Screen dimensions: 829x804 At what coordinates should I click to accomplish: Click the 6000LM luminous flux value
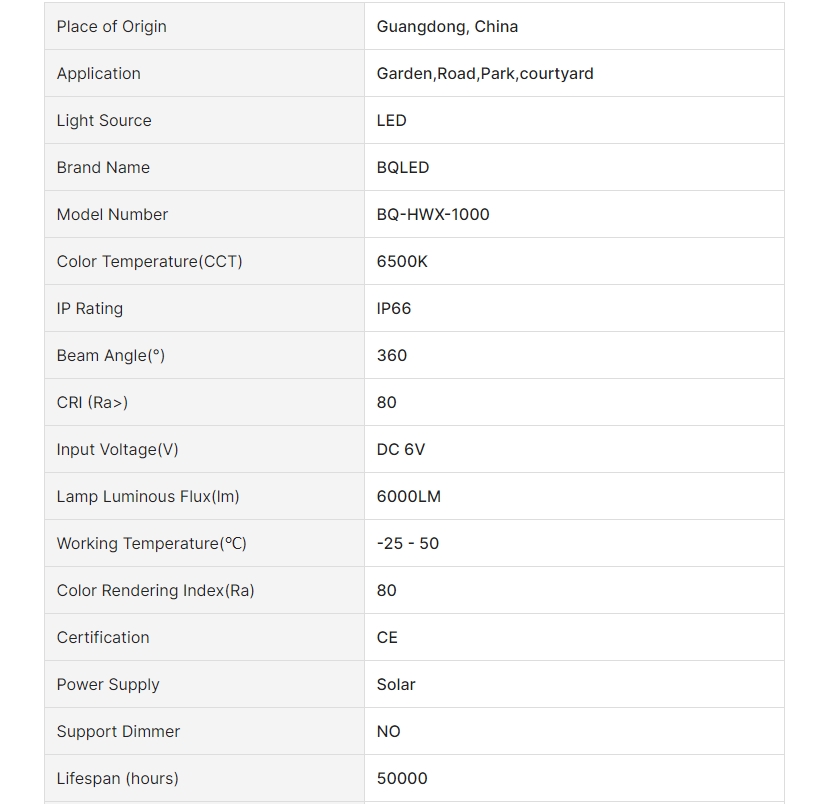click(x=408, y=496)
